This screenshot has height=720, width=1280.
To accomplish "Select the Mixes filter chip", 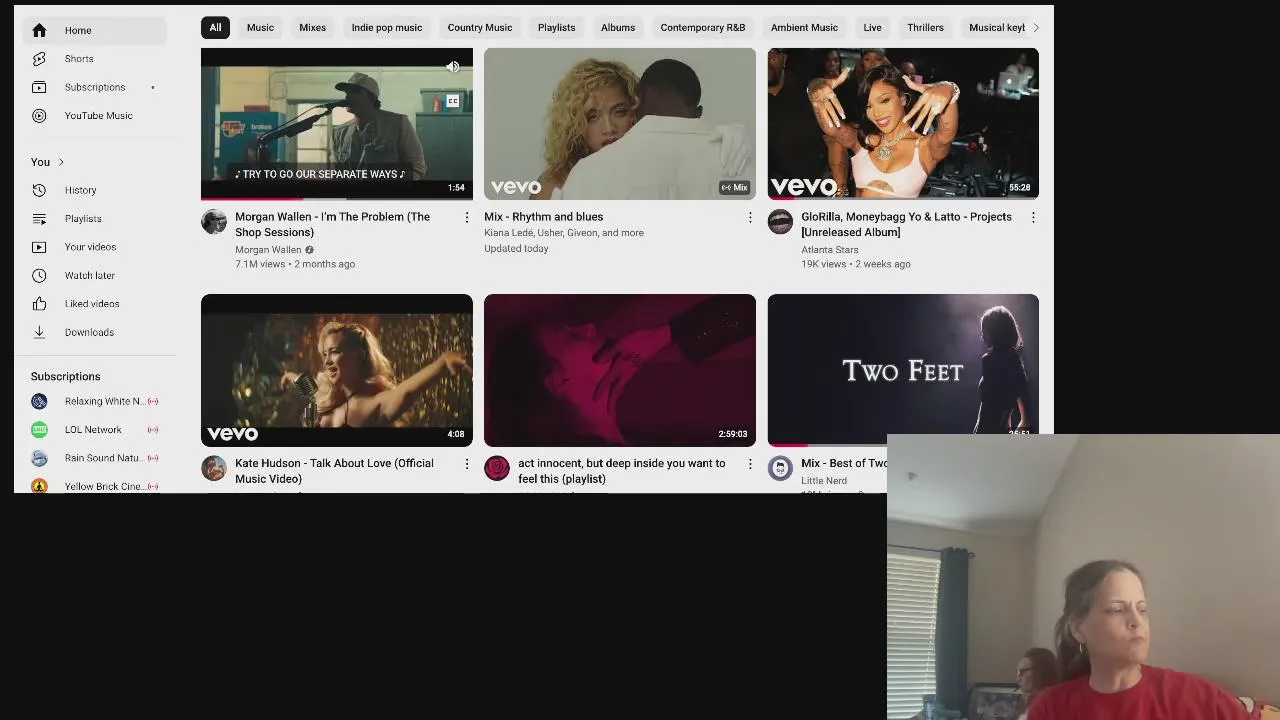I will tap(312, 28).
